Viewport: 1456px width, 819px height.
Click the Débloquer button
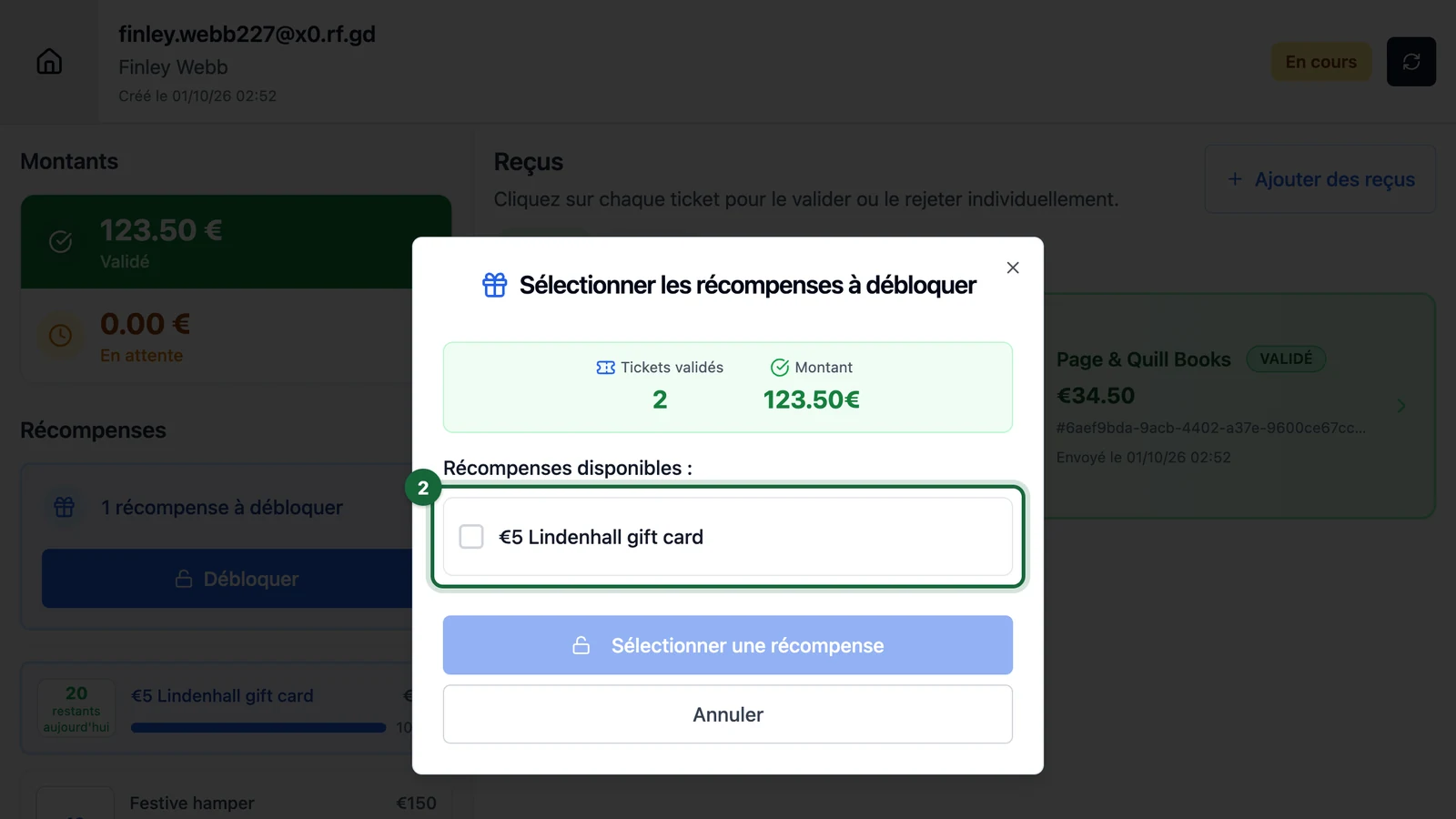tap(227, 579)
